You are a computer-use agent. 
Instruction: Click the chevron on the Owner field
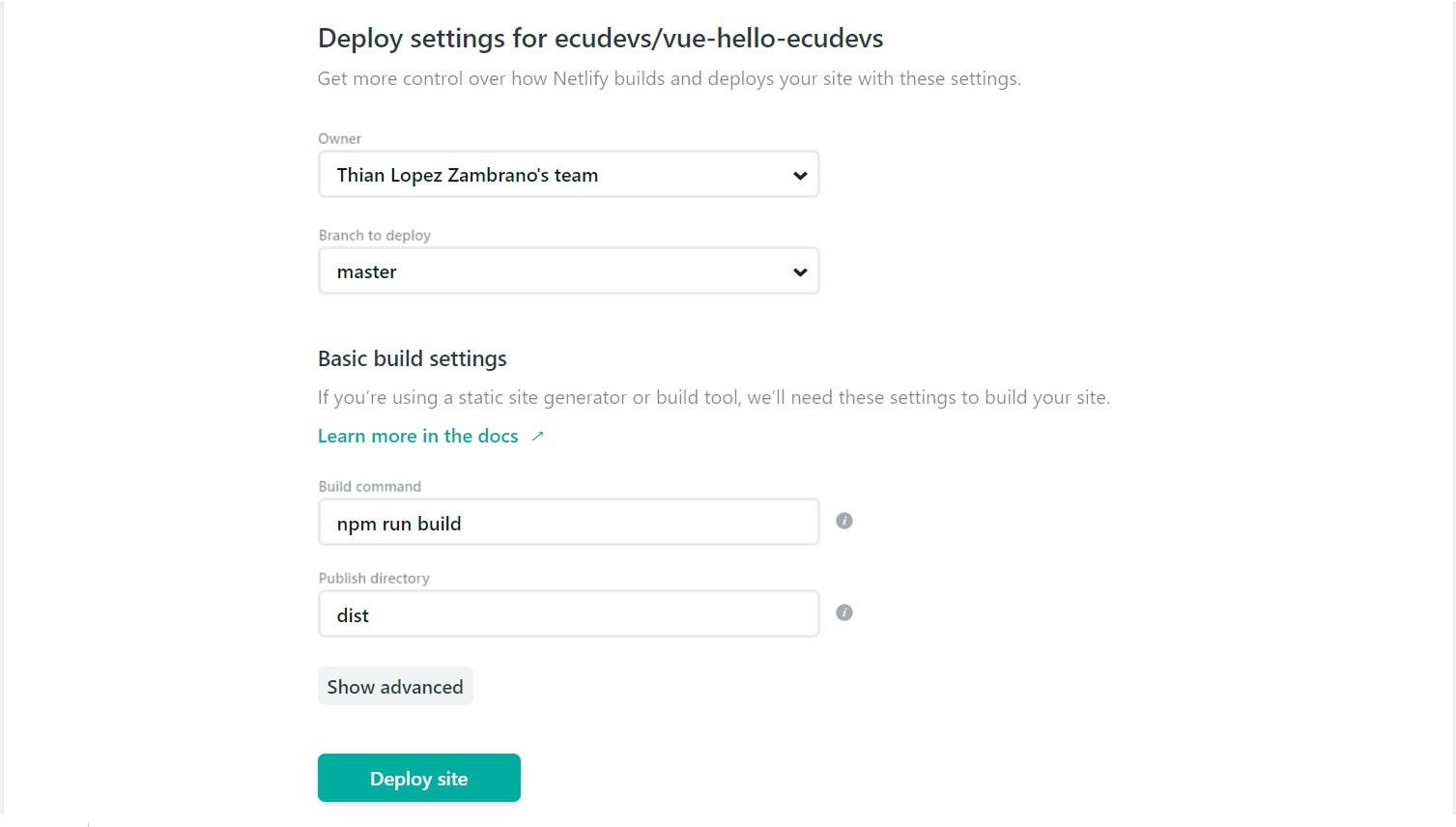(x=800, y=175)
